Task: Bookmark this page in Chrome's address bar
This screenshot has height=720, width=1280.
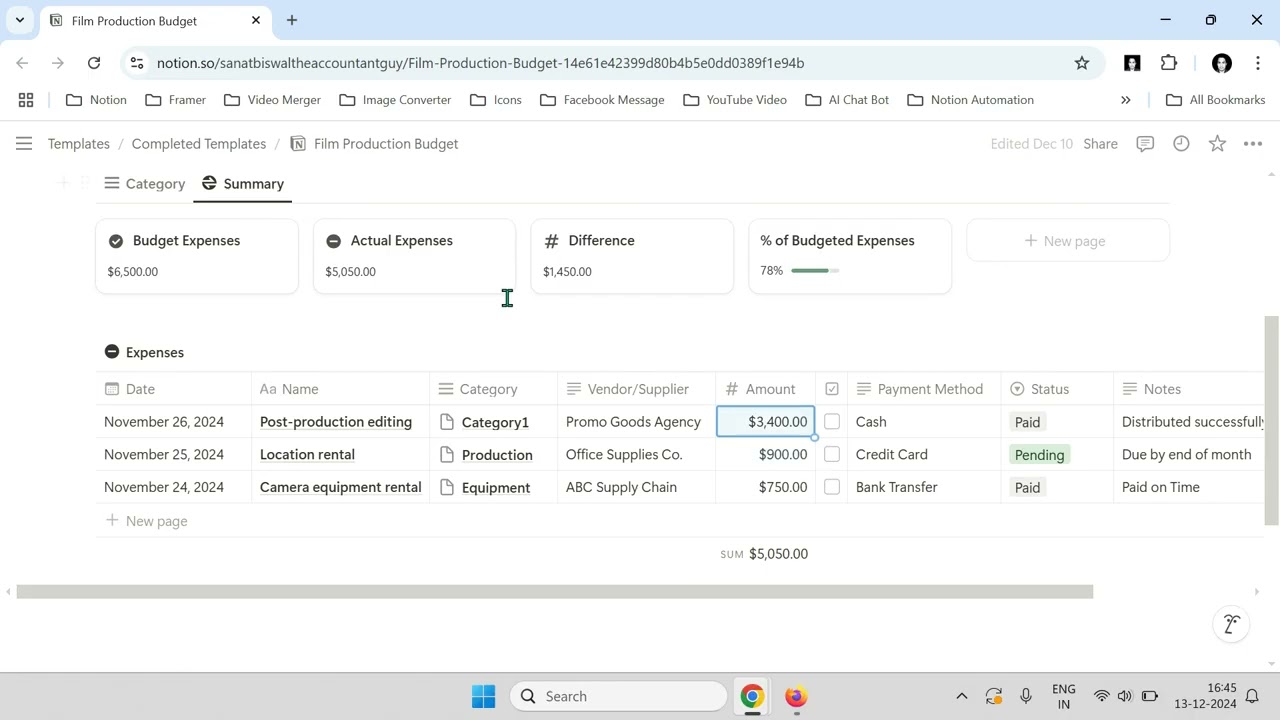Action: tap(1082, 63)
